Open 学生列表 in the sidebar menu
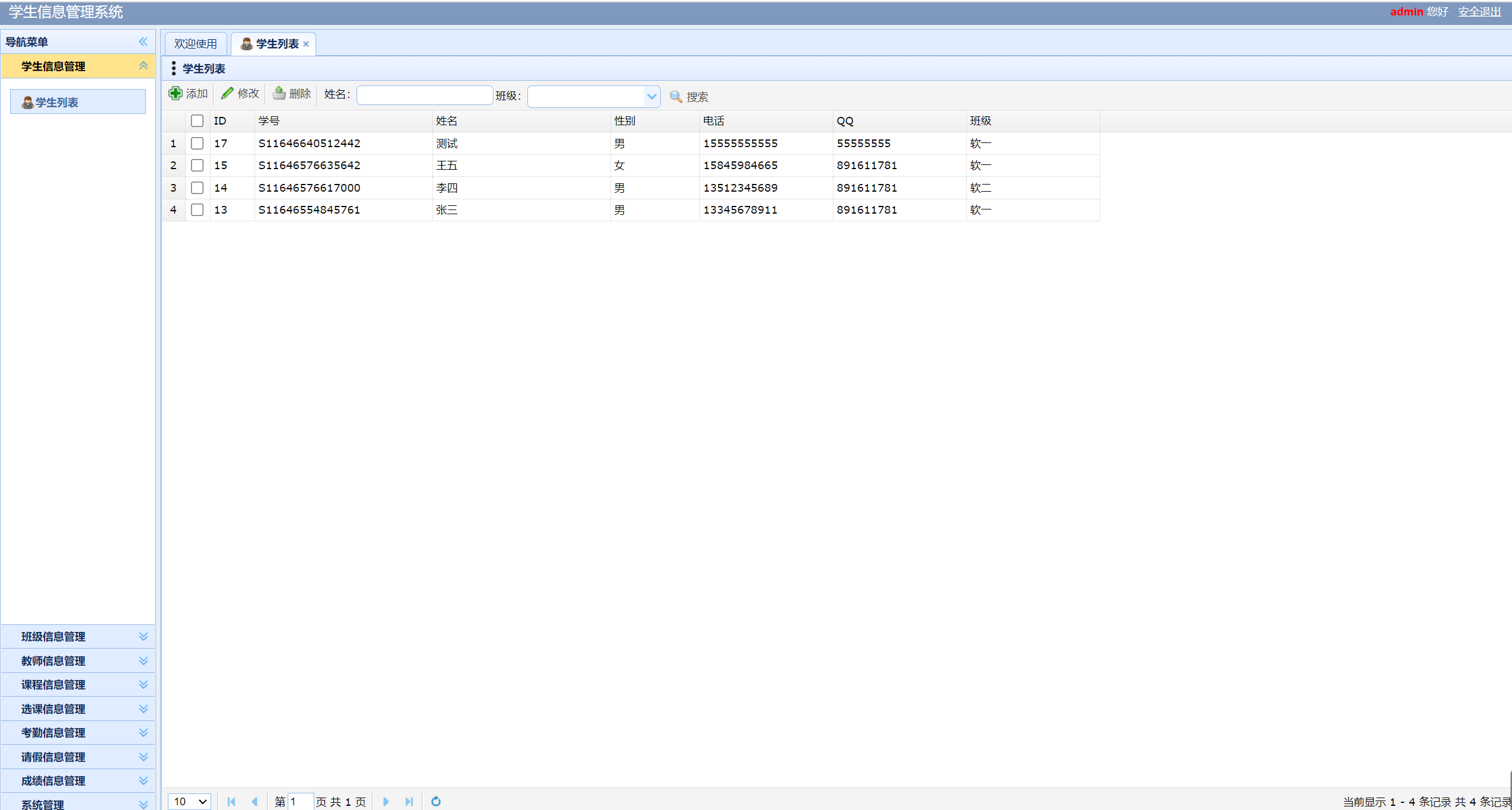The height and width of the screenshot is (810, 1512). click(78, 102)
